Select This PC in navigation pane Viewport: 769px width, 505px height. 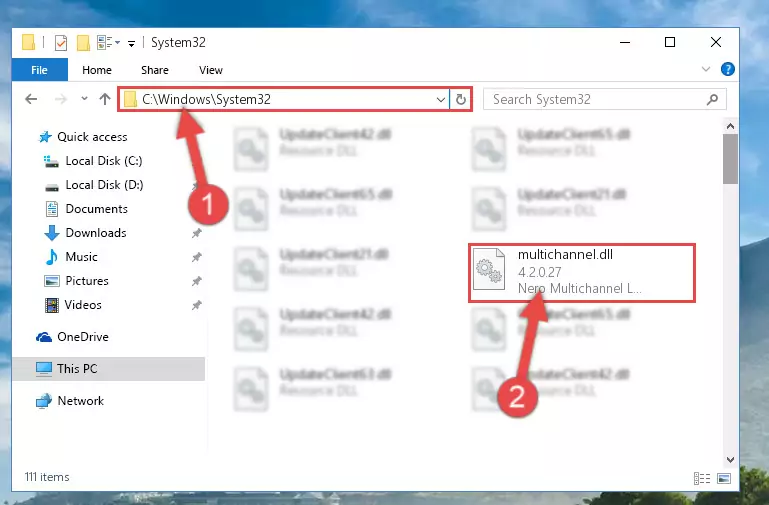tap(108, 369)
